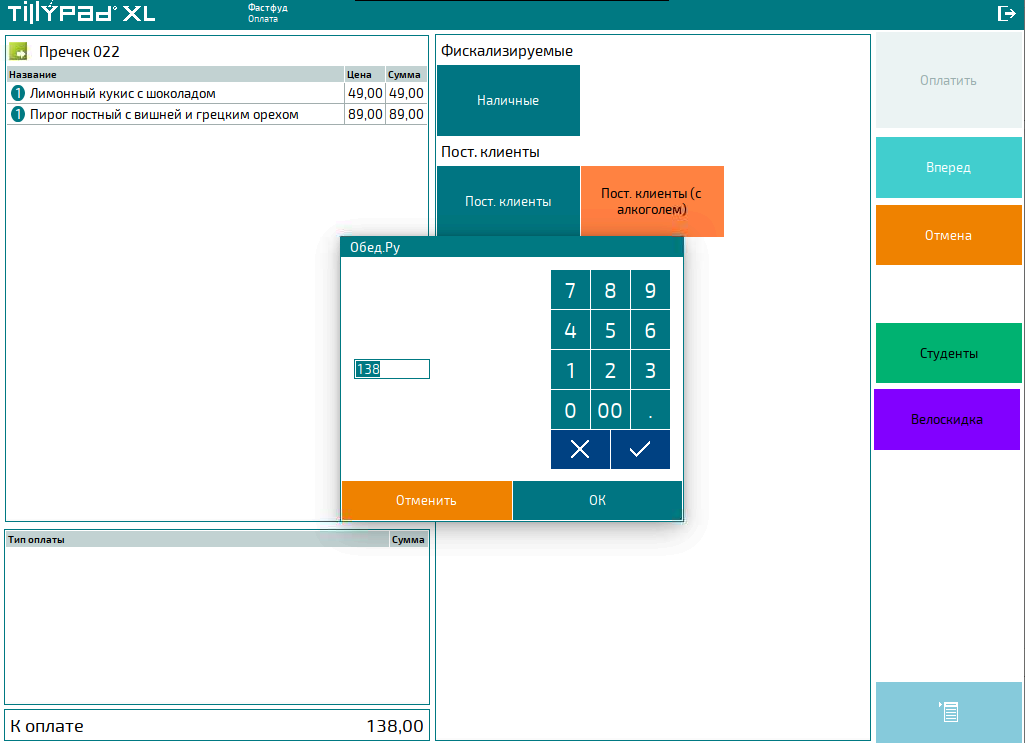Viewport: 1025px width, 743px height.
Task: Click the orange Отмена side button
Action: coord(948,236)
